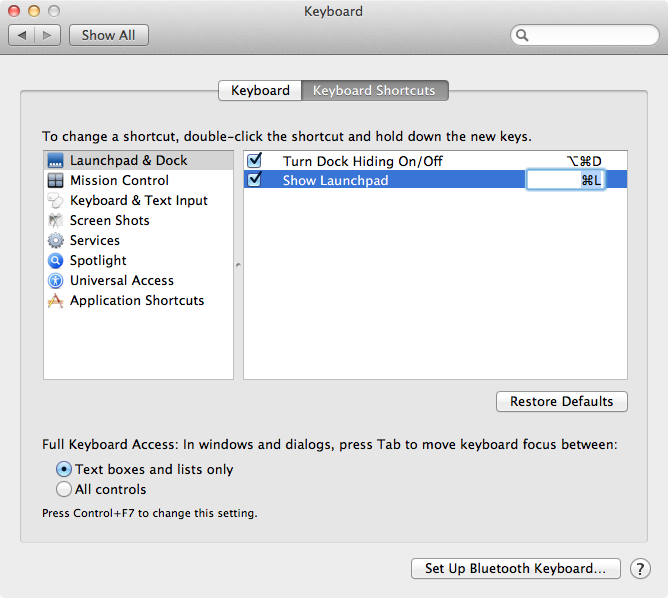Click the Show Launchpad shortcut field

coord(566,180)
